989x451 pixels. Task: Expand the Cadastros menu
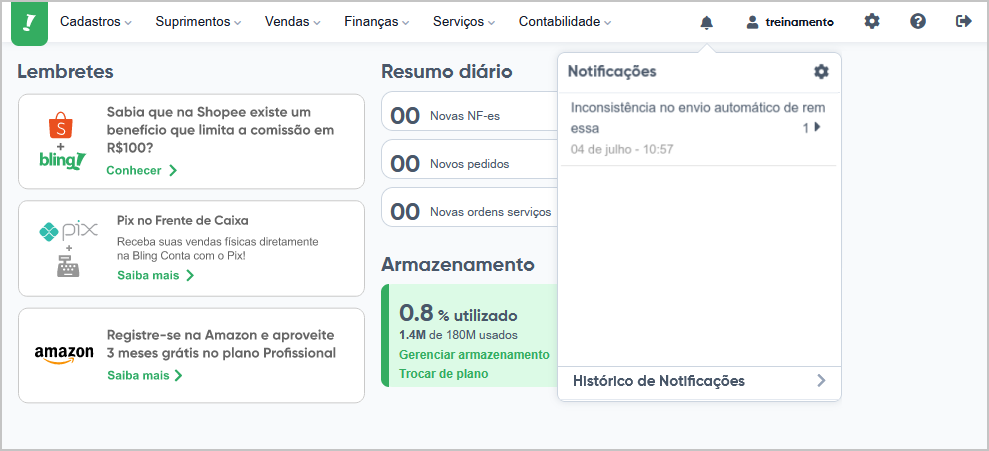[x=96, y=22]
